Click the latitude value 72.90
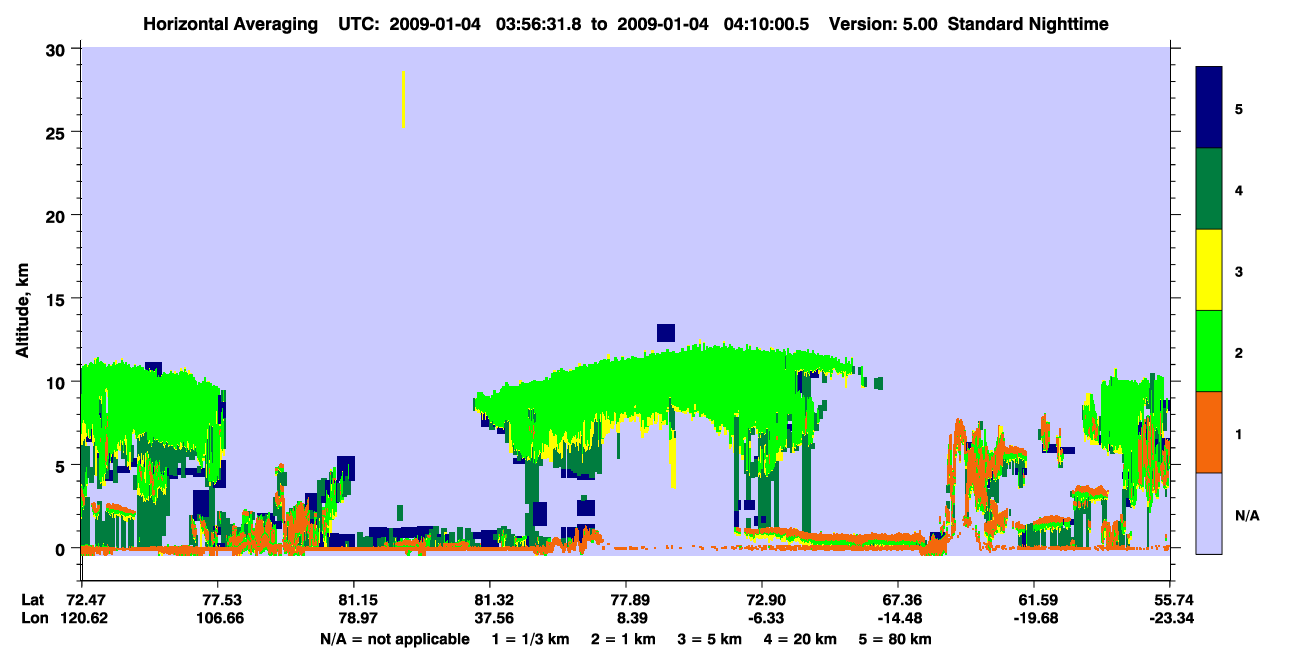Viewport: 1300px width, 667px height. (x=762, y=600)
